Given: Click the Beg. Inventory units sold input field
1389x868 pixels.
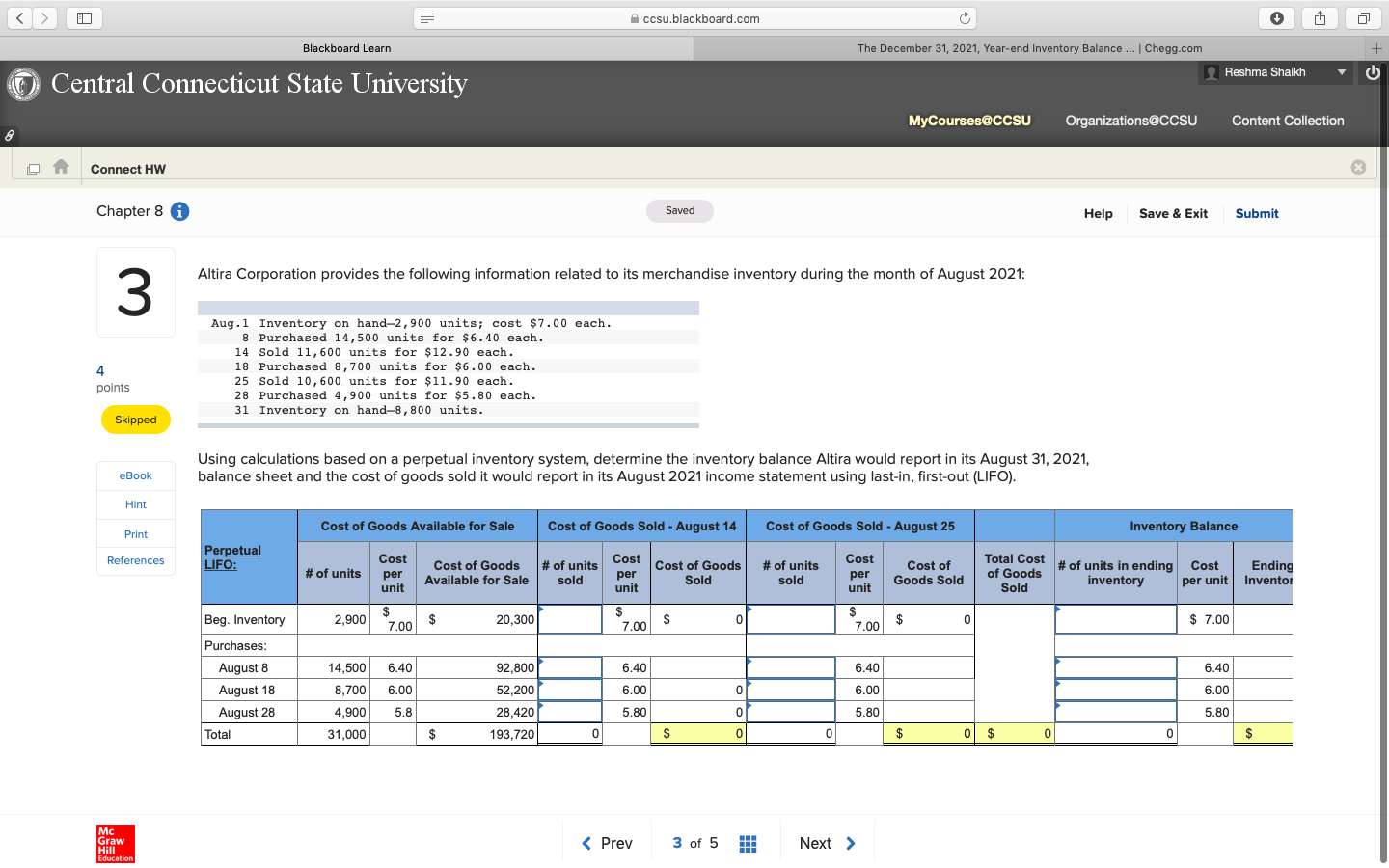Looking at the screenshot, I should [569, 618].
